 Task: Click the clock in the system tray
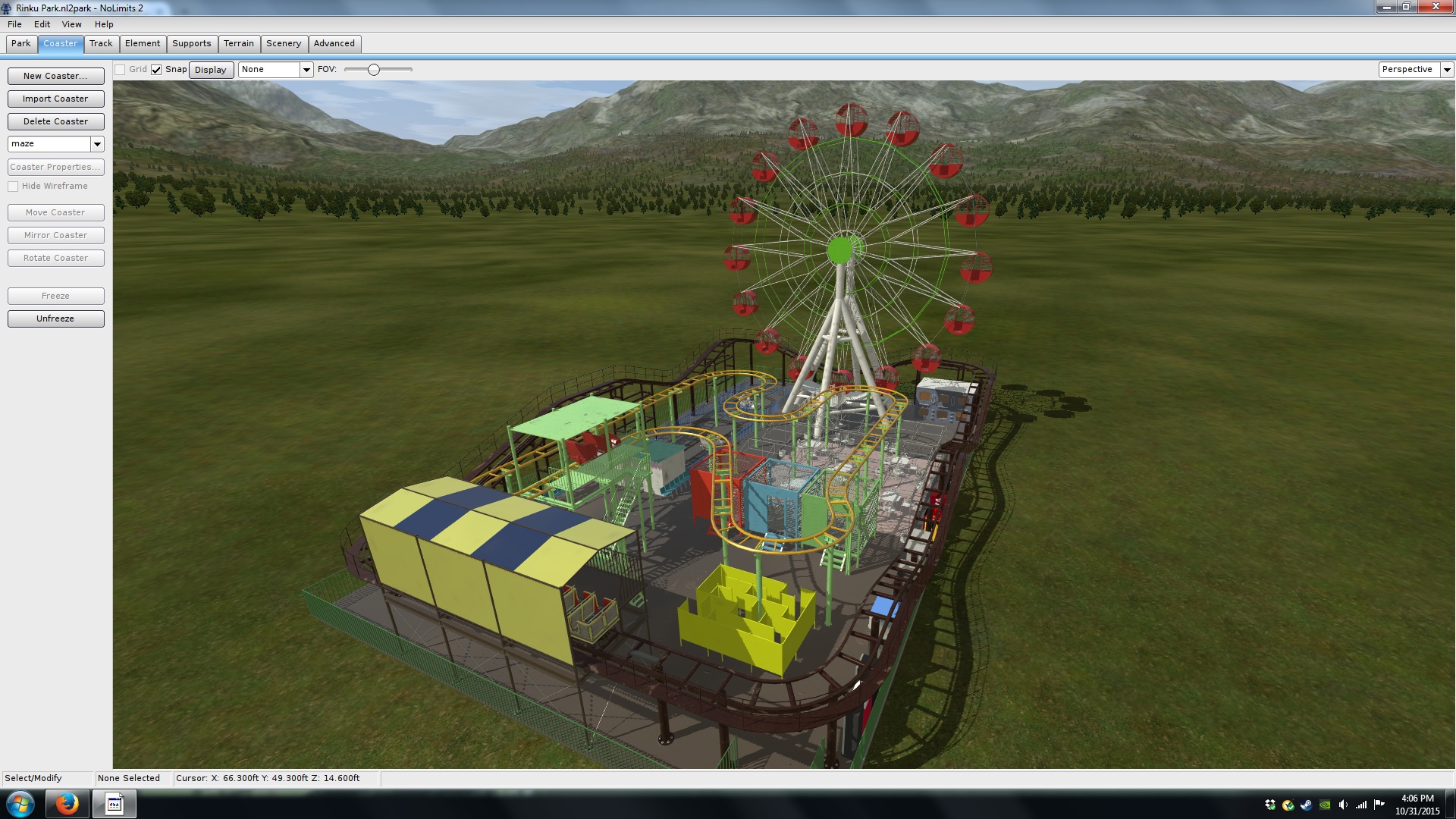[x=1417, y=805]
